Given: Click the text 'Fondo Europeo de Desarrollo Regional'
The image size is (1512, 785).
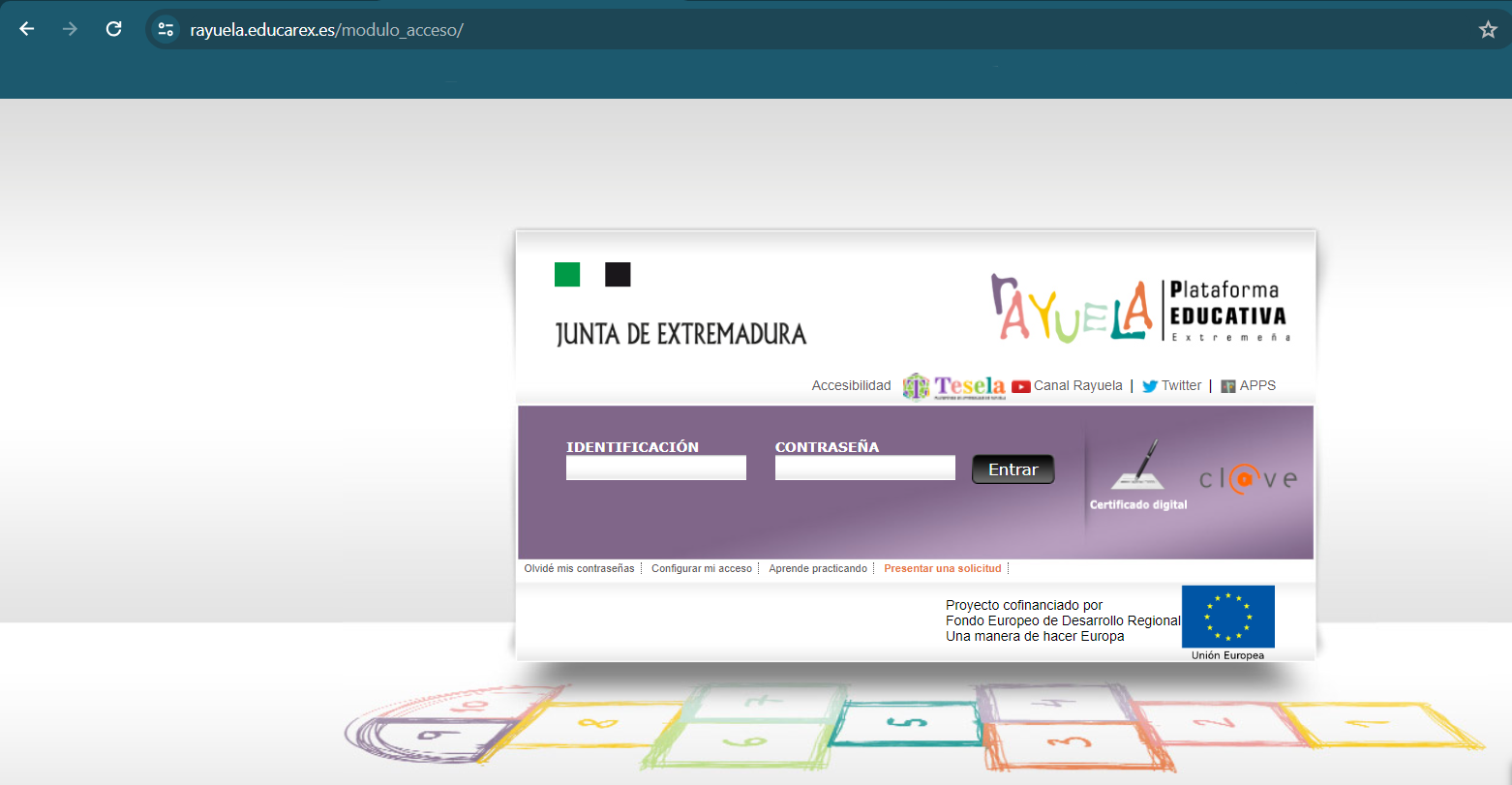Looking at the screenshot, I should pos(1063,620).
